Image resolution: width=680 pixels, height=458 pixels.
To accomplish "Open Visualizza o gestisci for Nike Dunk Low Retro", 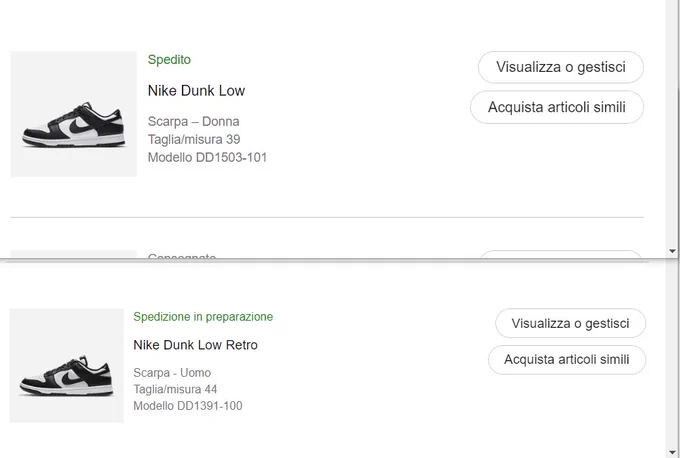I will (570, 323).
